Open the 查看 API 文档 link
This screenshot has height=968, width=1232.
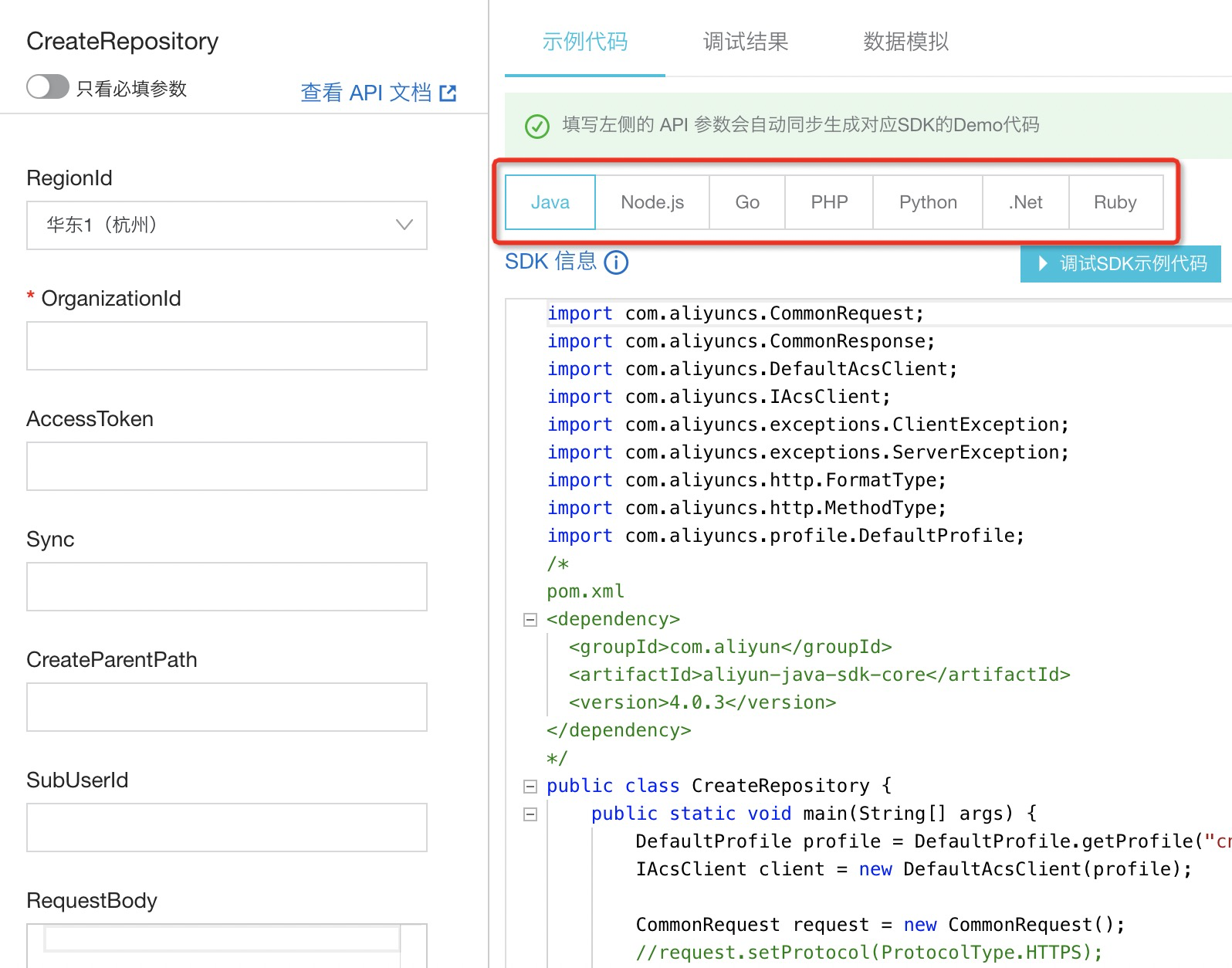366,93
